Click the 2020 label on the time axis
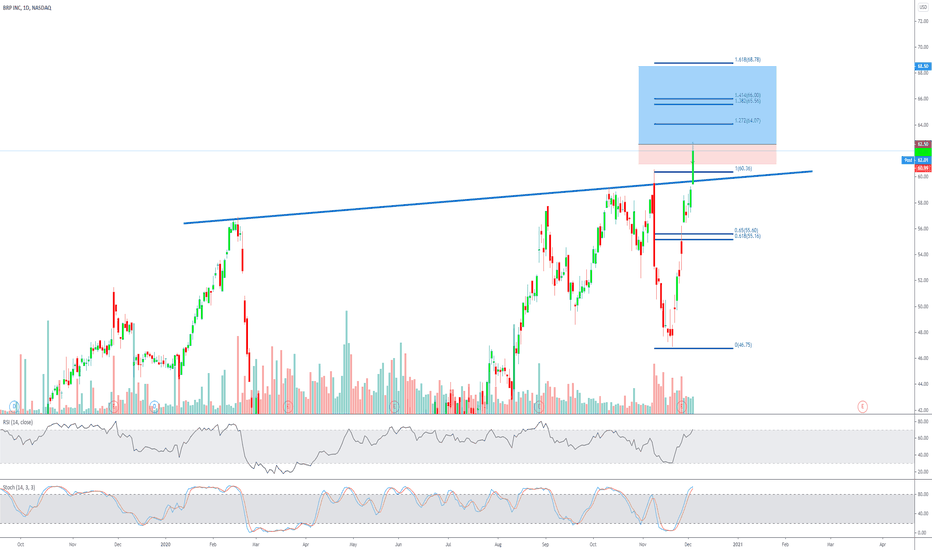This screenshot has height=550, width=932. (x=165, y=544)
